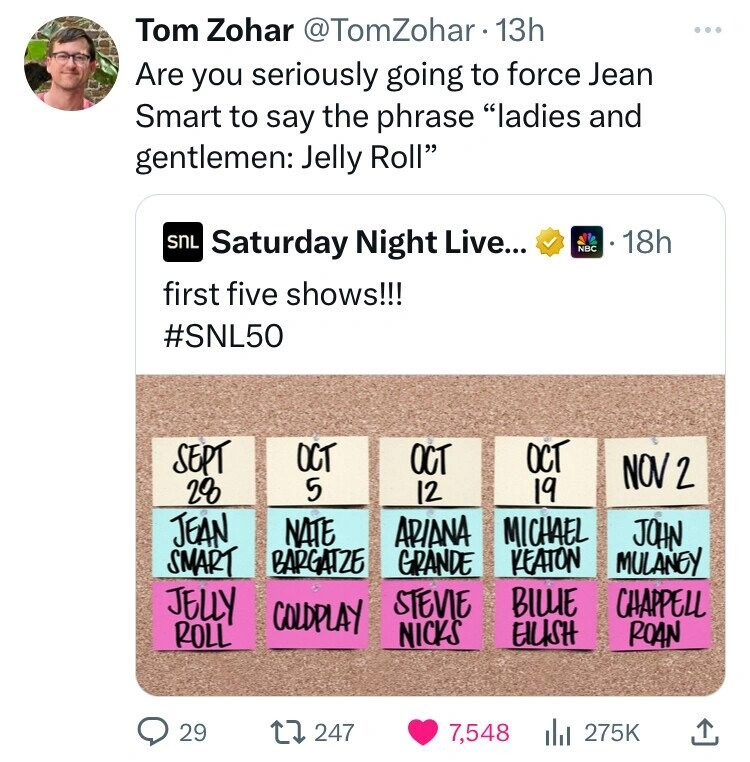The image size is (750, 762).
Task: Click the NBC affiliation badge icon
Action: [x=583, y=242]
